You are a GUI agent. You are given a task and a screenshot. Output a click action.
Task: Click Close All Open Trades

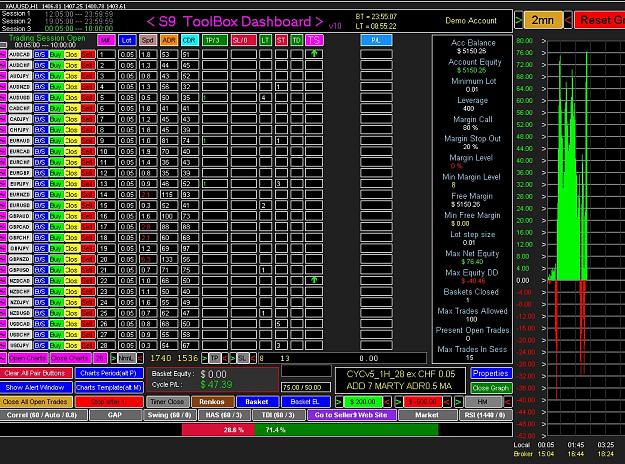(x=35, y=401)
